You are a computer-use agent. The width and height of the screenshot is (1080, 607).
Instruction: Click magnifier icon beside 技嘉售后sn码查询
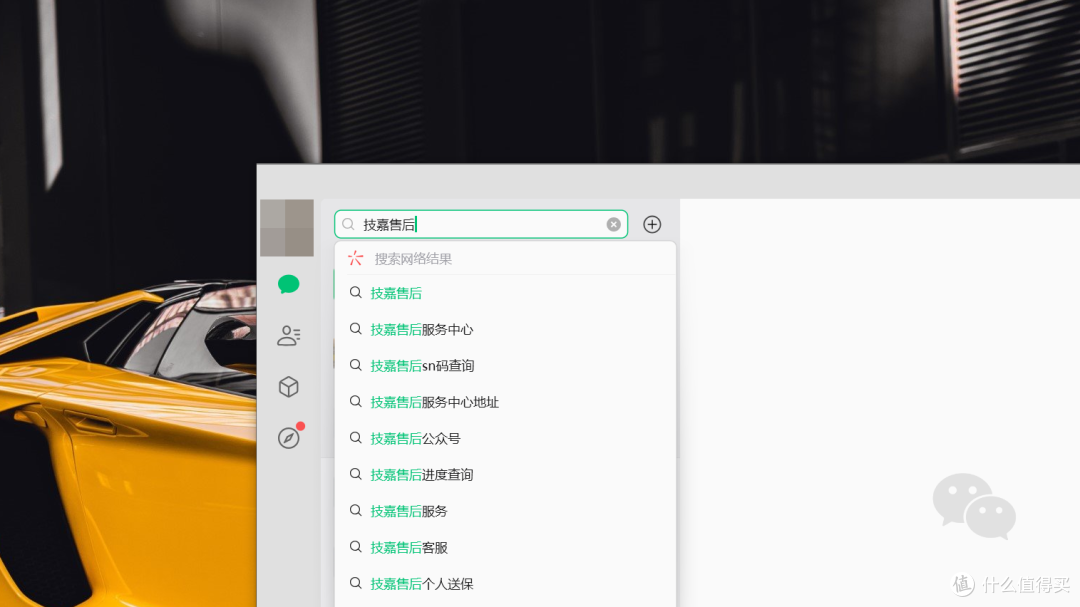[355, 365]
